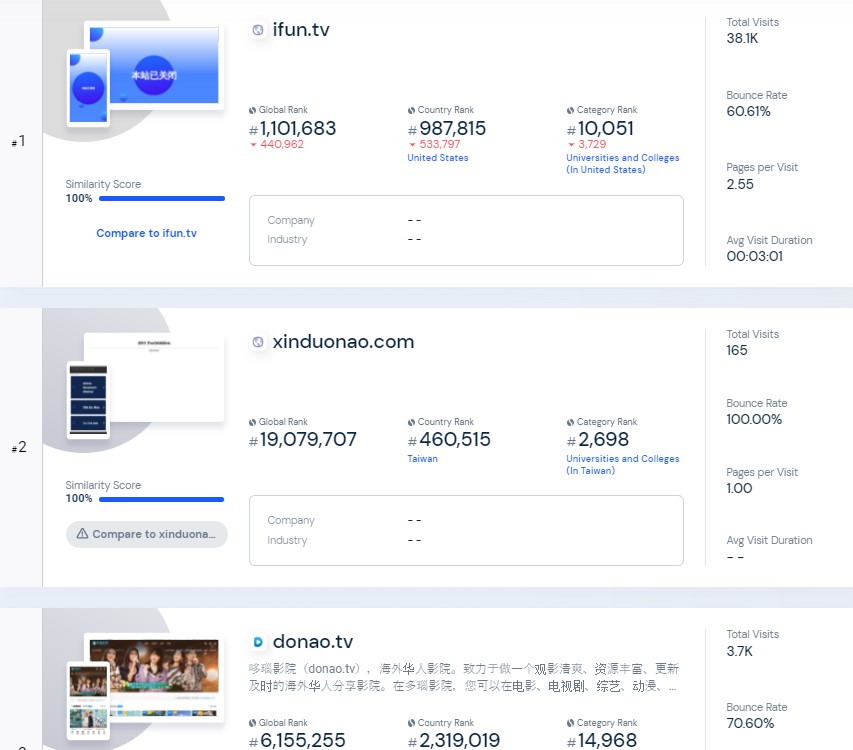Click the ifun.tv Company and Industry box
Viewport: 853px width, 750px height.
466,231
